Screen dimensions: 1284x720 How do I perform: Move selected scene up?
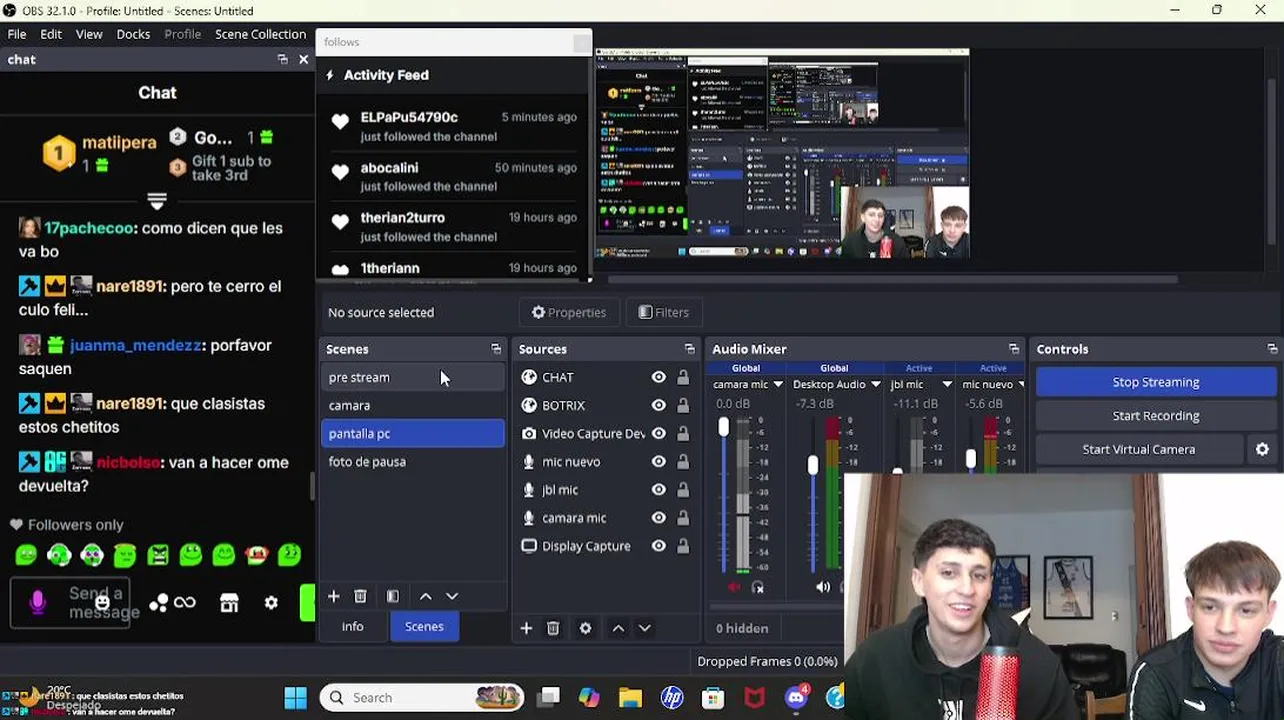point(426,596)
